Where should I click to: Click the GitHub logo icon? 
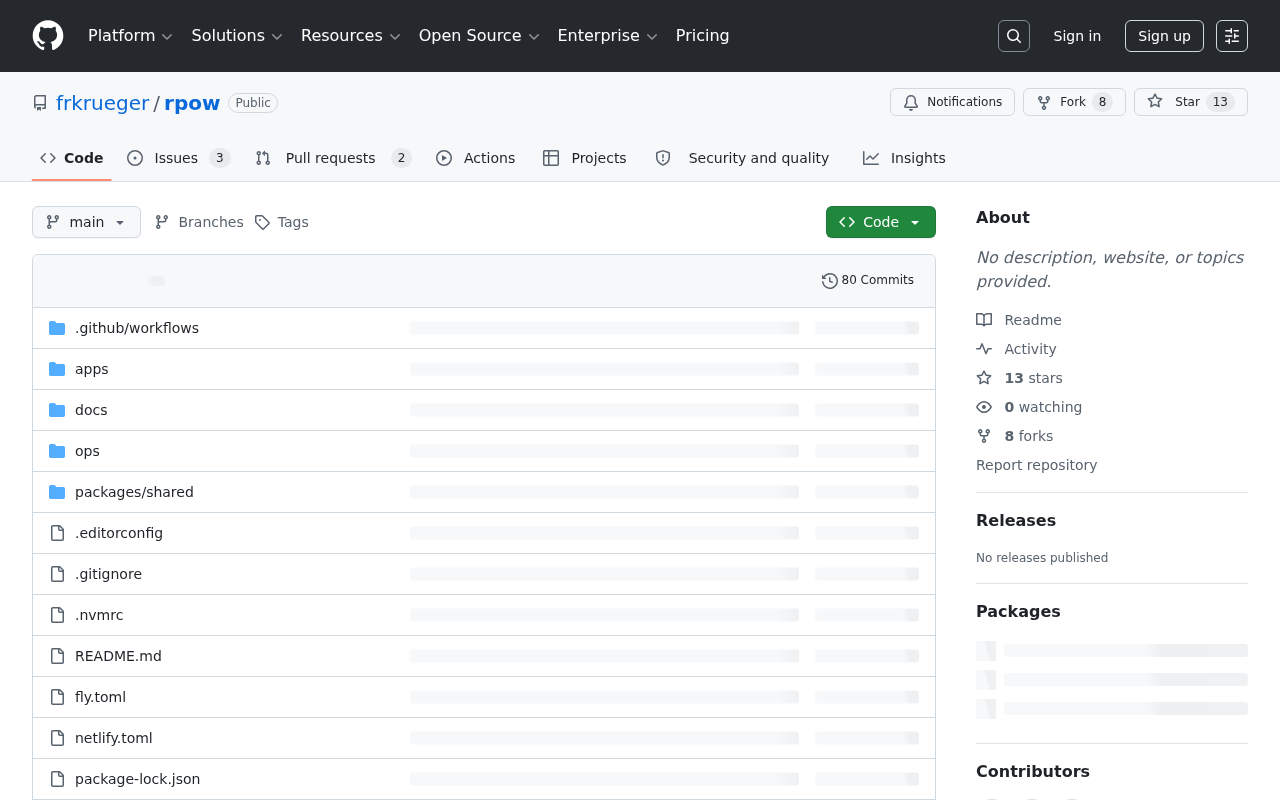[x=48, y=36]
